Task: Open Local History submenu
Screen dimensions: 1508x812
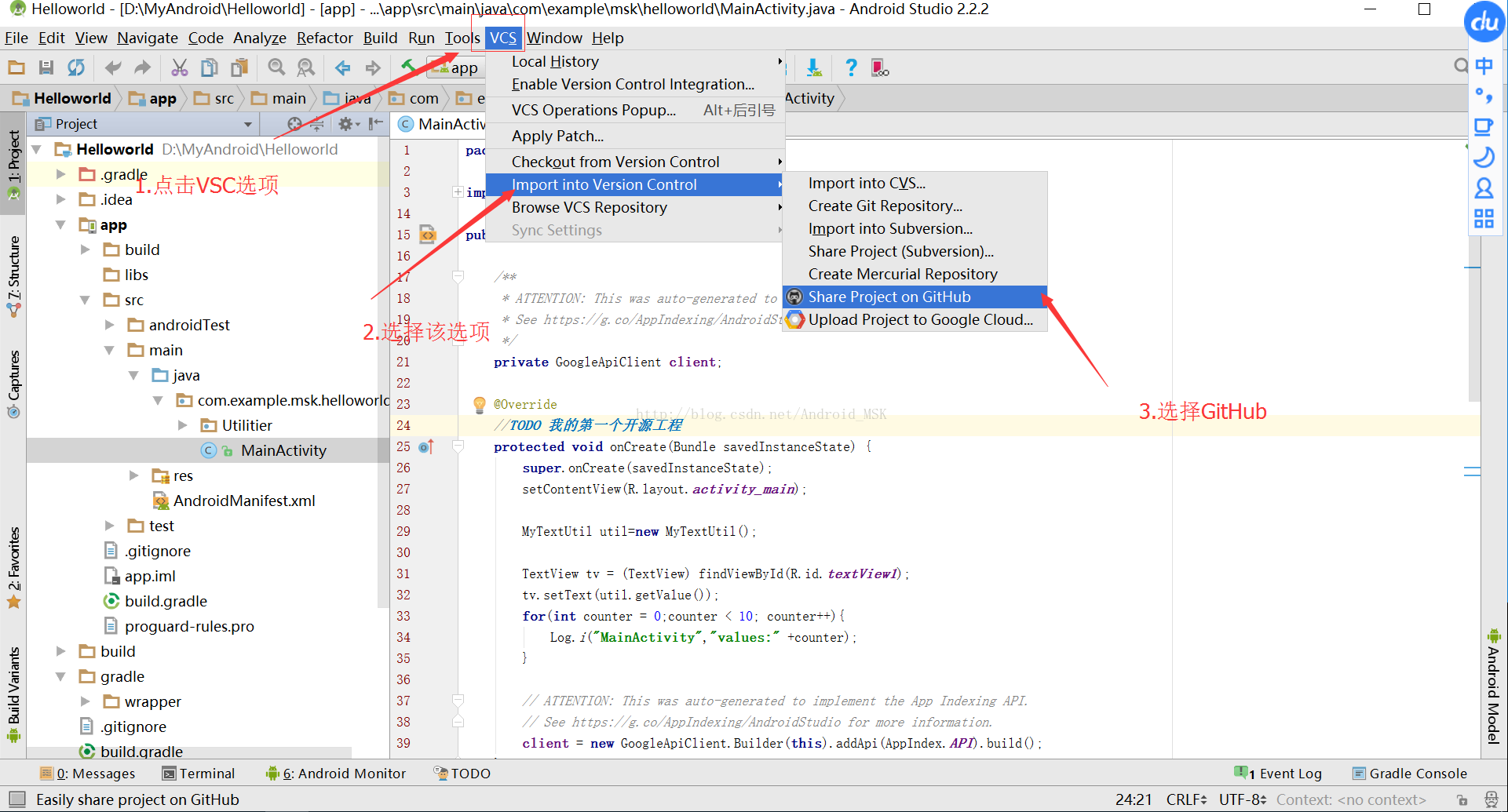Action: coord(636,61)
